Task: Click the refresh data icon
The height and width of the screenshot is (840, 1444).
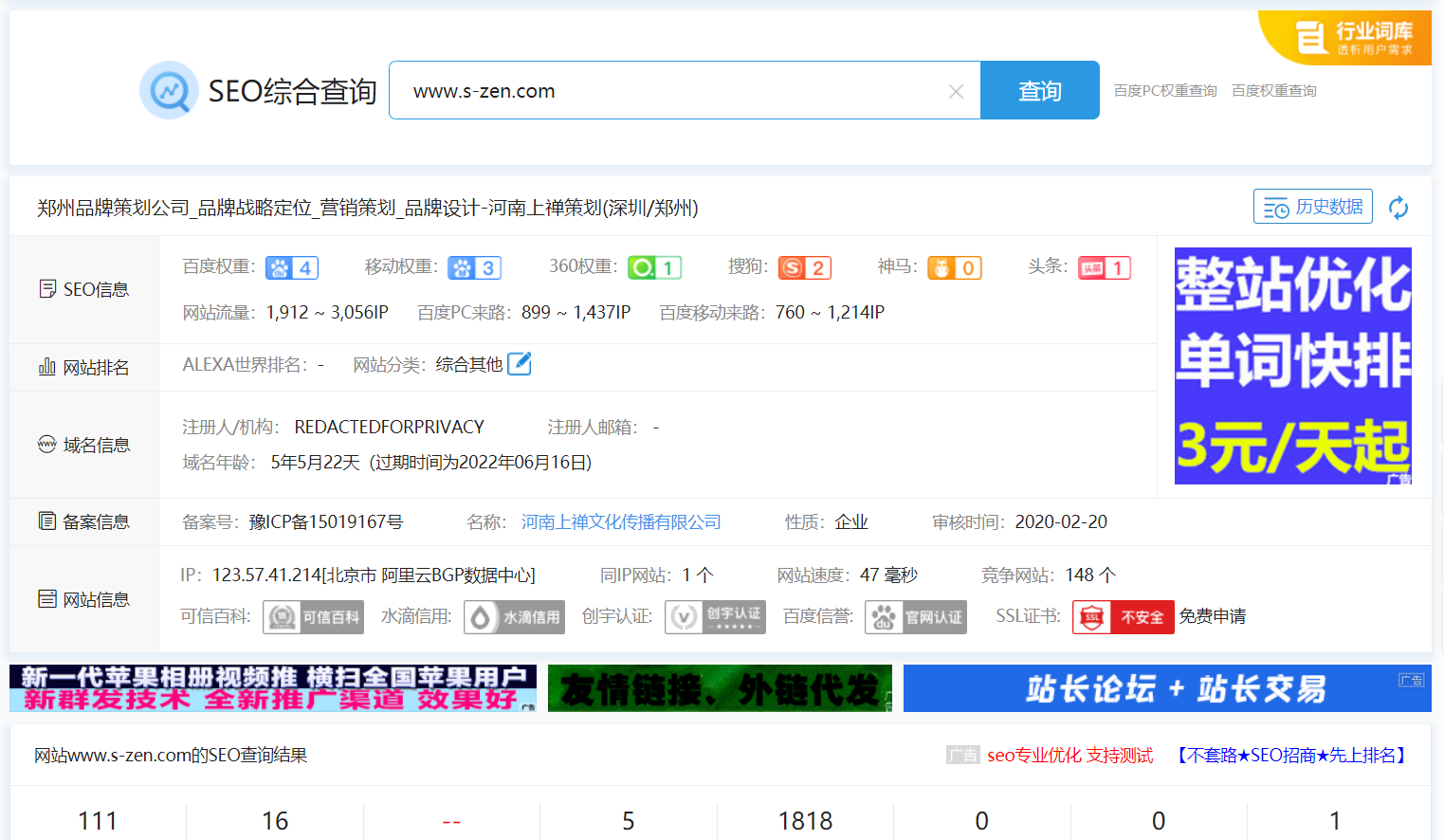Action: pyautogui.click(x=1398, y=208)
